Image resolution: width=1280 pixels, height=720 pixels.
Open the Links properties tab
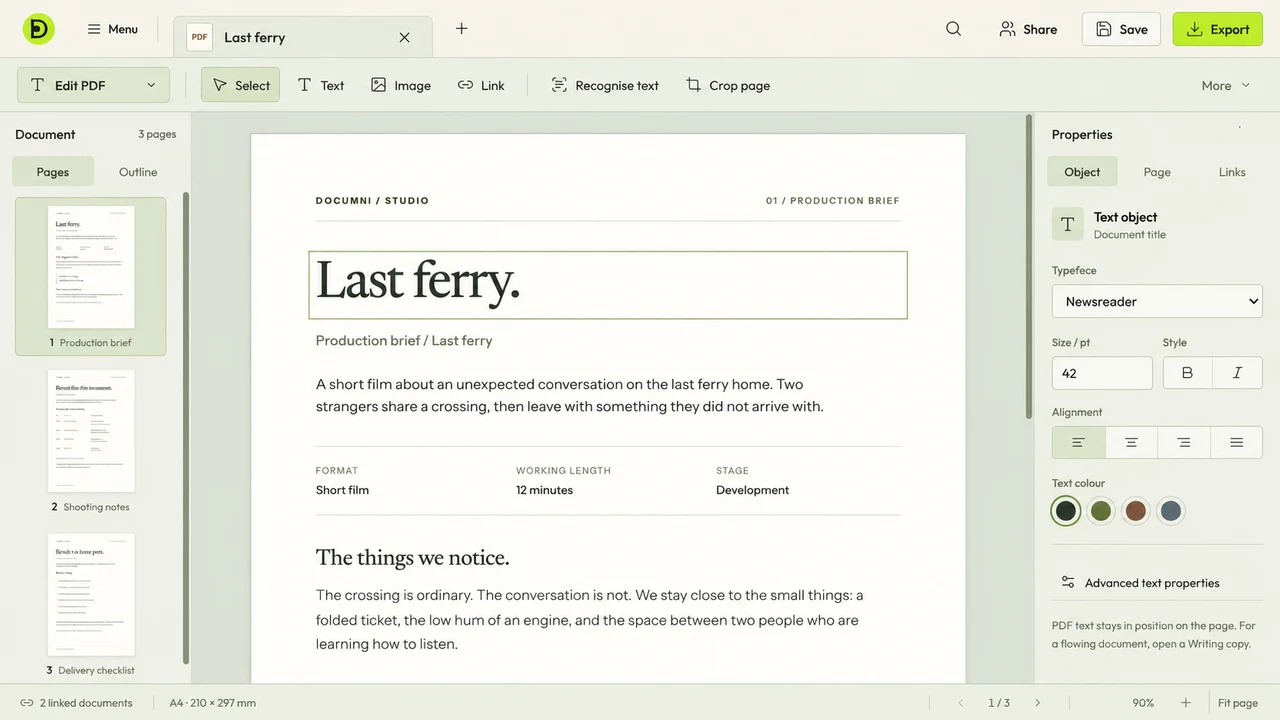[1232, 172]
